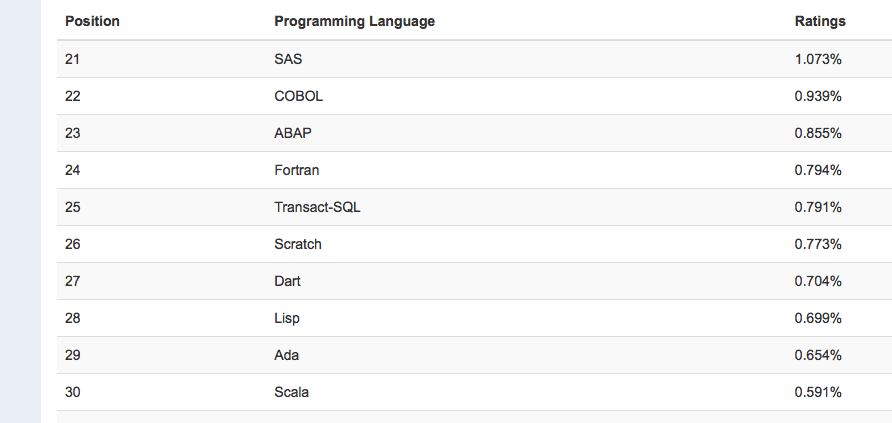Select the Dart language cell
892x423 pixels.
287,281
